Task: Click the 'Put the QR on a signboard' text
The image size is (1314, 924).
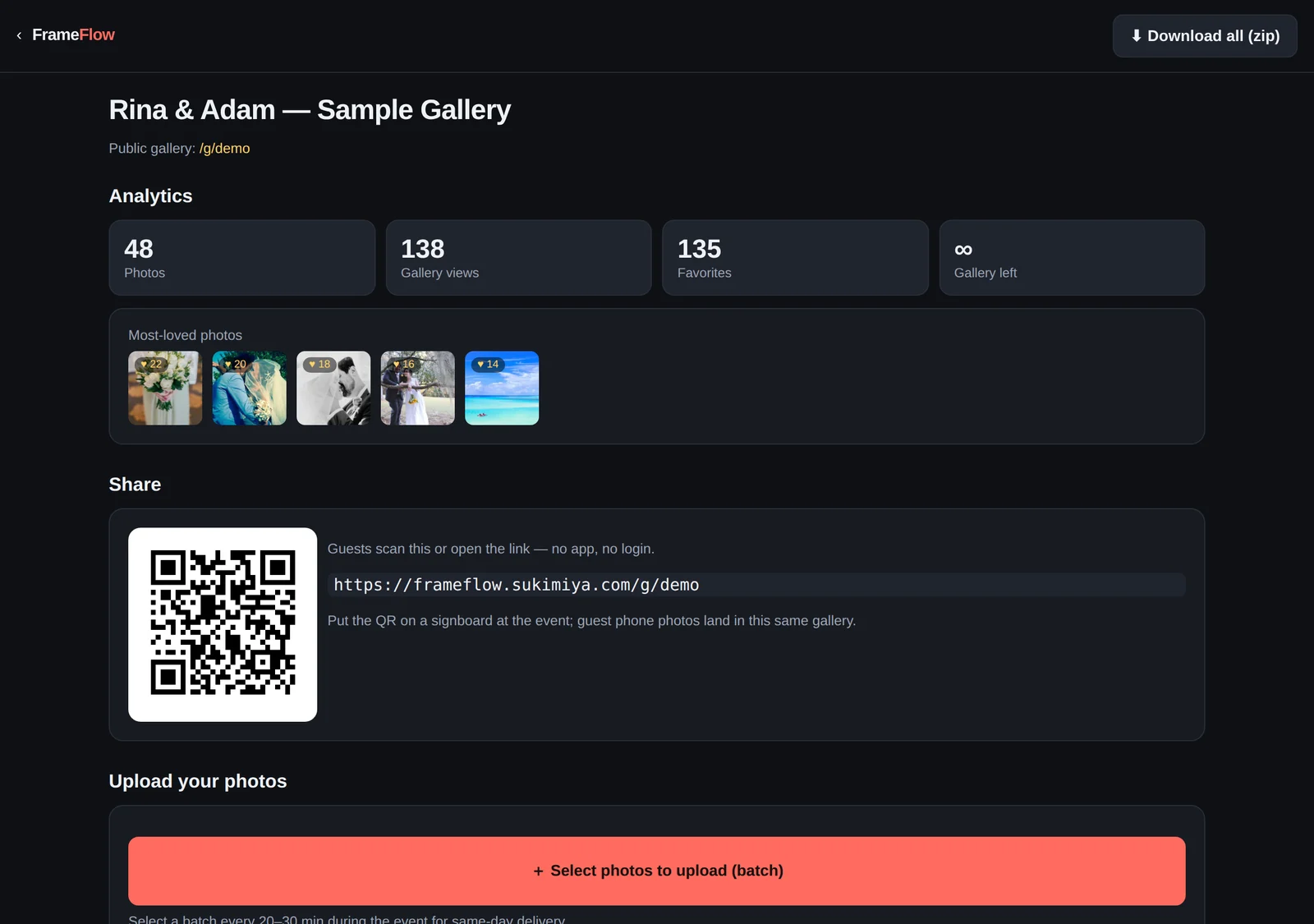Action: pyautogui.click(x=591, y=621)
